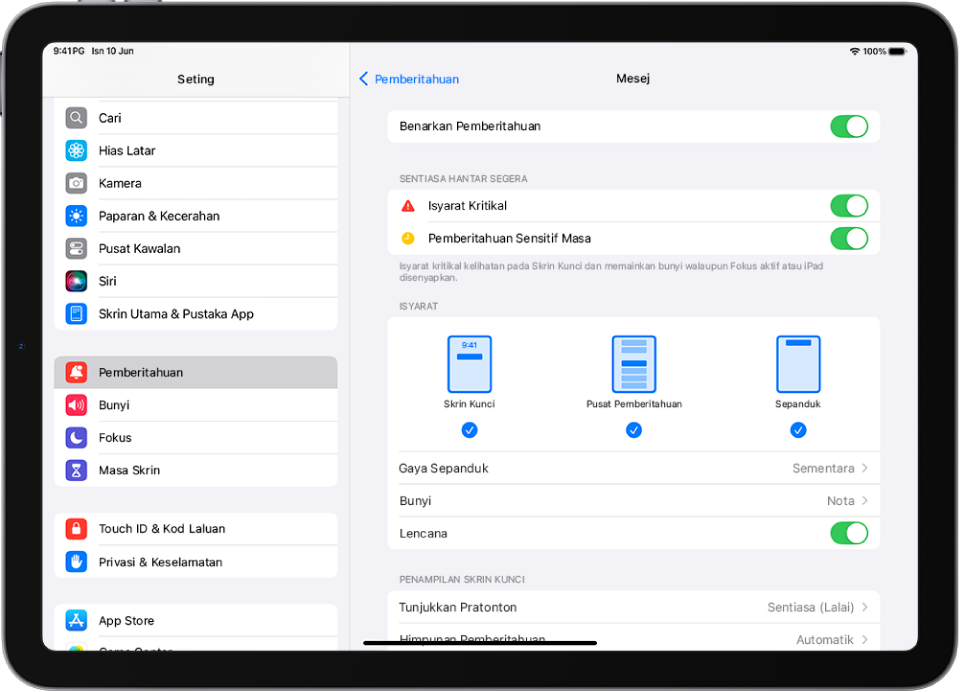
Task: Open Siri settings
Action: point(196,280)
